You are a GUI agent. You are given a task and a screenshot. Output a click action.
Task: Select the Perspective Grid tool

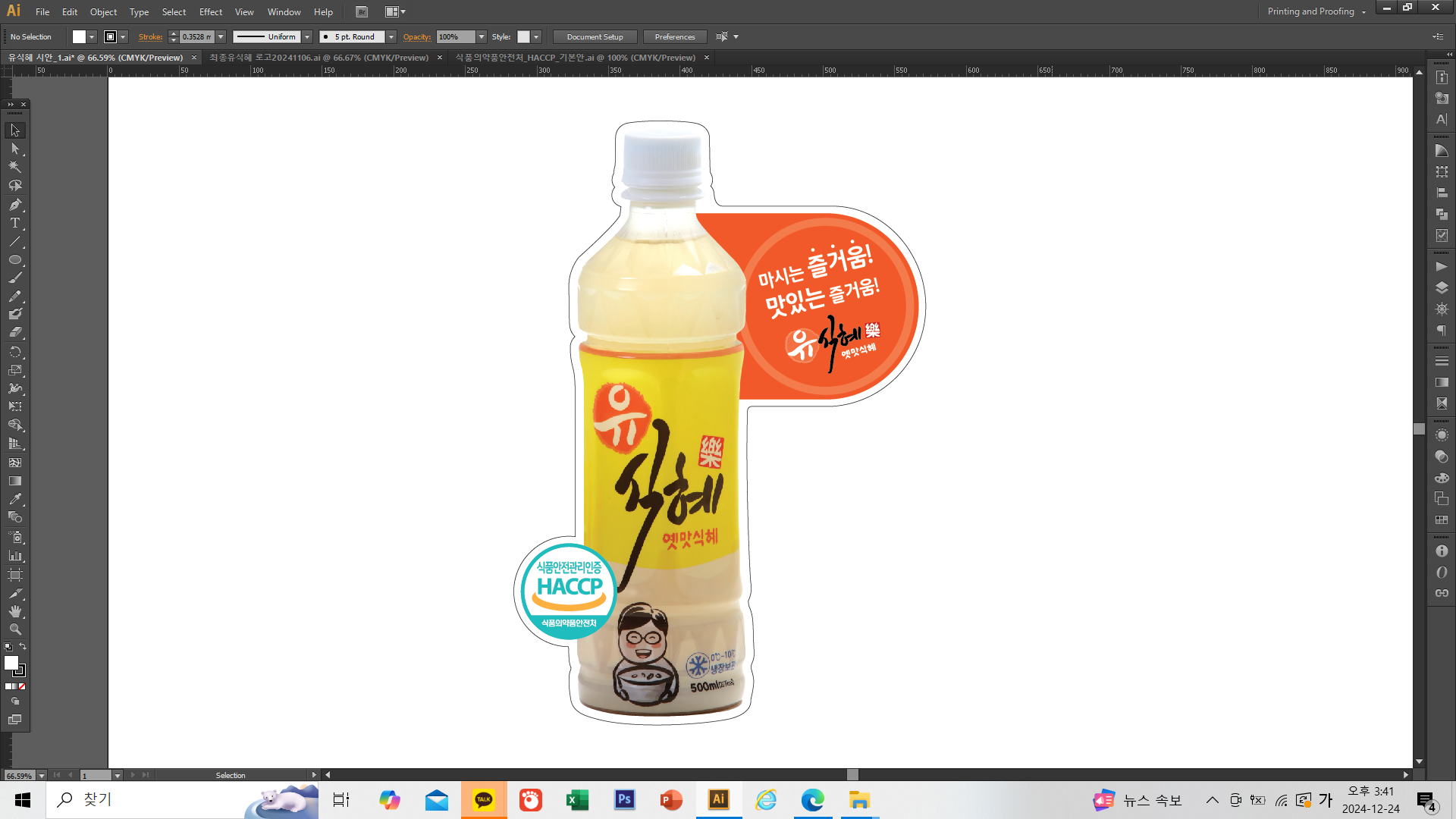click(x=15, y=444)
